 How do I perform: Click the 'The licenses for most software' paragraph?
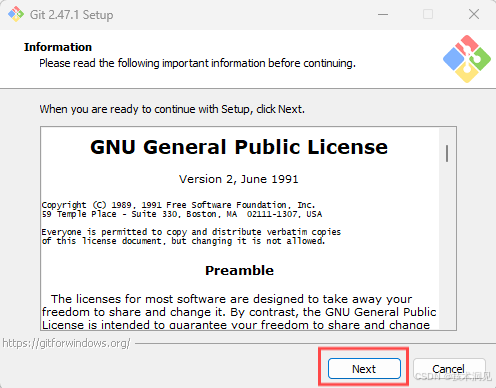pos(239,312)
